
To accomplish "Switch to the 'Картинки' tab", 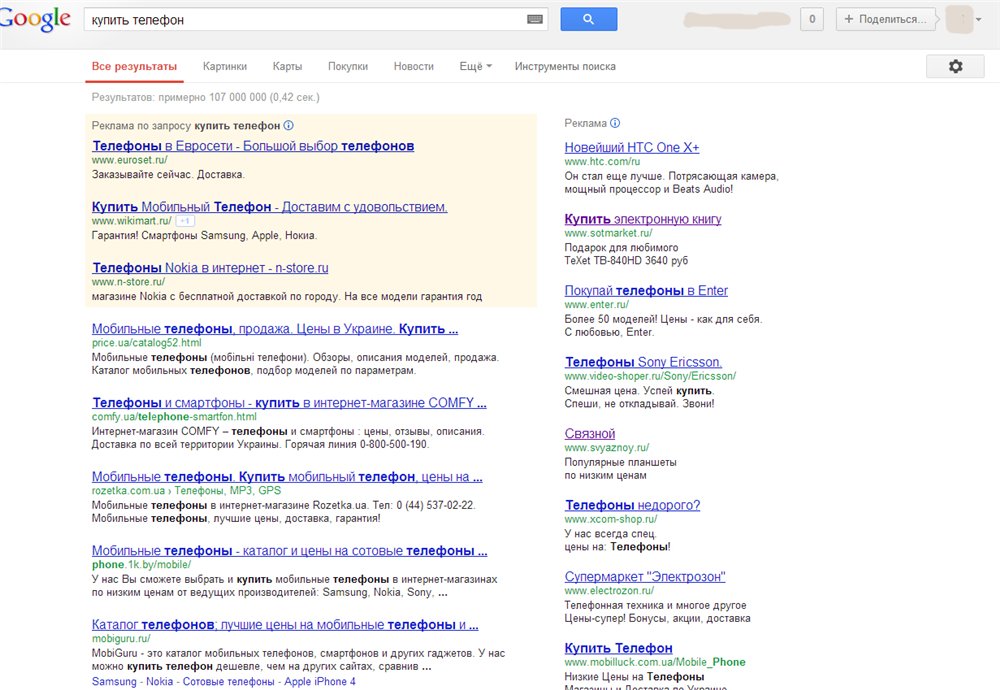I will 225,66.
